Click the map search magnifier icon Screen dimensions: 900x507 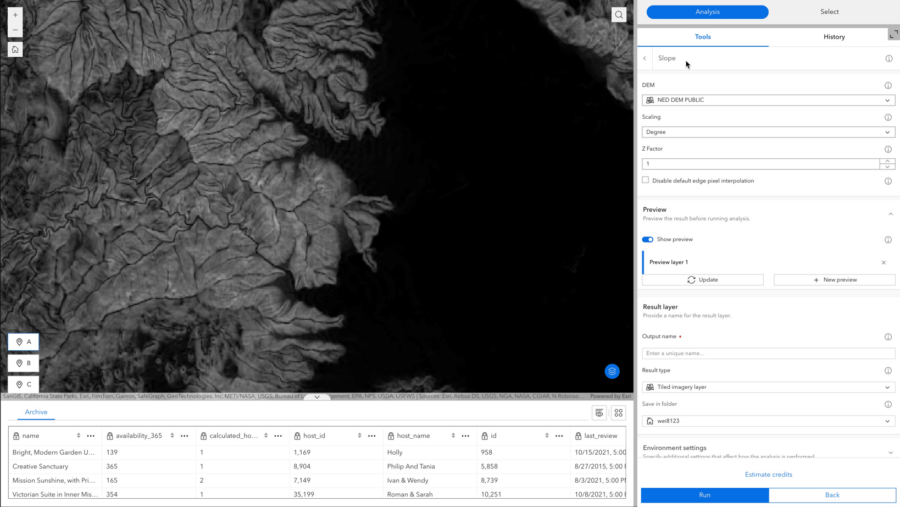(x=619, y=15)
